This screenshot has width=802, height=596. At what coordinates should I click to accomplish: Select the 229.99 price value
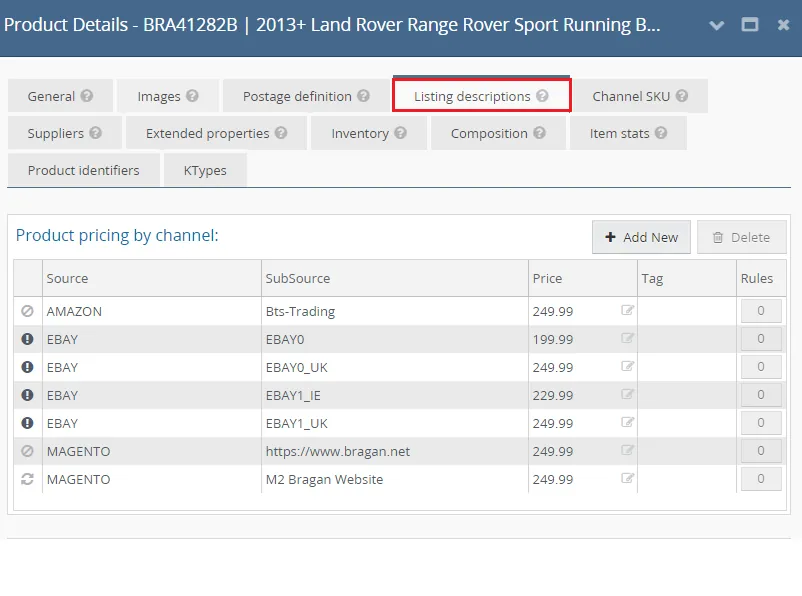[x=553, y=395]
